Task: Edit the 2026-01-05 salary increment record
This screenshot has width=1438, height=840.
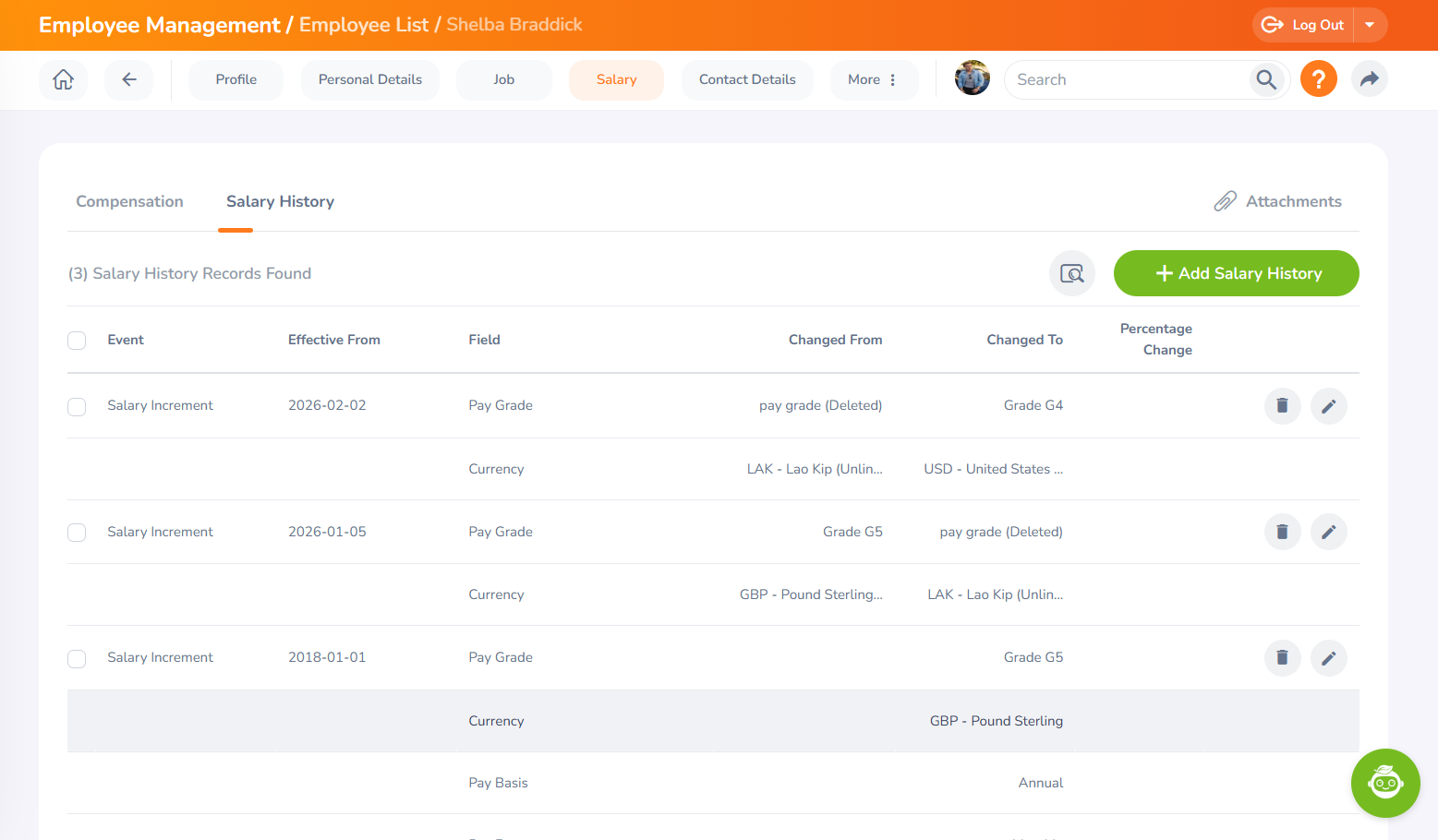Action: pyautogui.click(x=1328, y=532)
